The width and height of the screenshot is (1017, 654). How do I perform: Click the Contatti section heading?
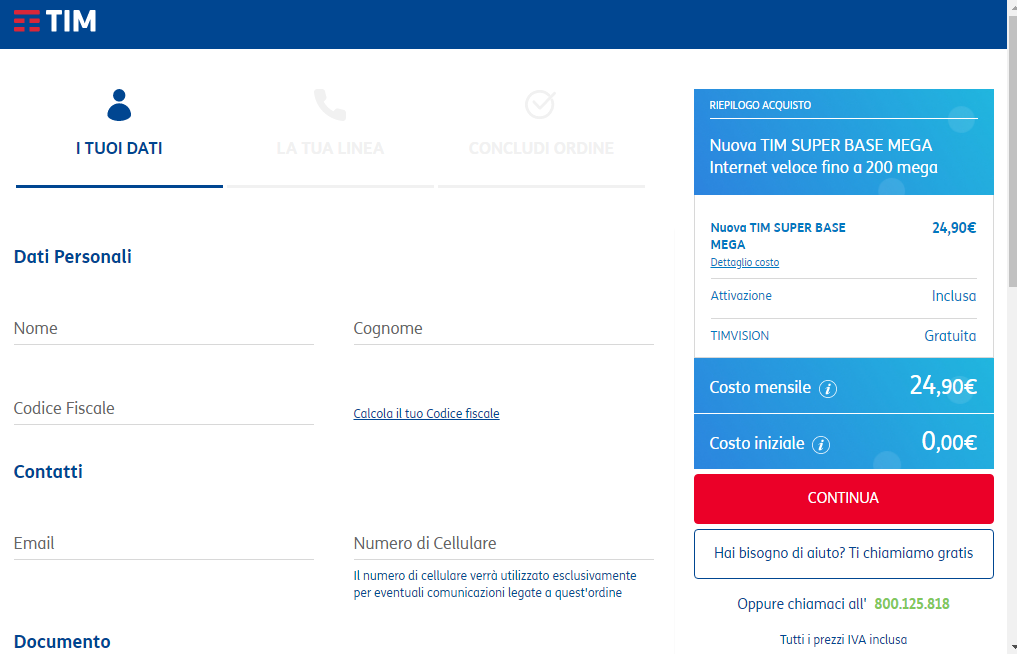tap(48, 472)
